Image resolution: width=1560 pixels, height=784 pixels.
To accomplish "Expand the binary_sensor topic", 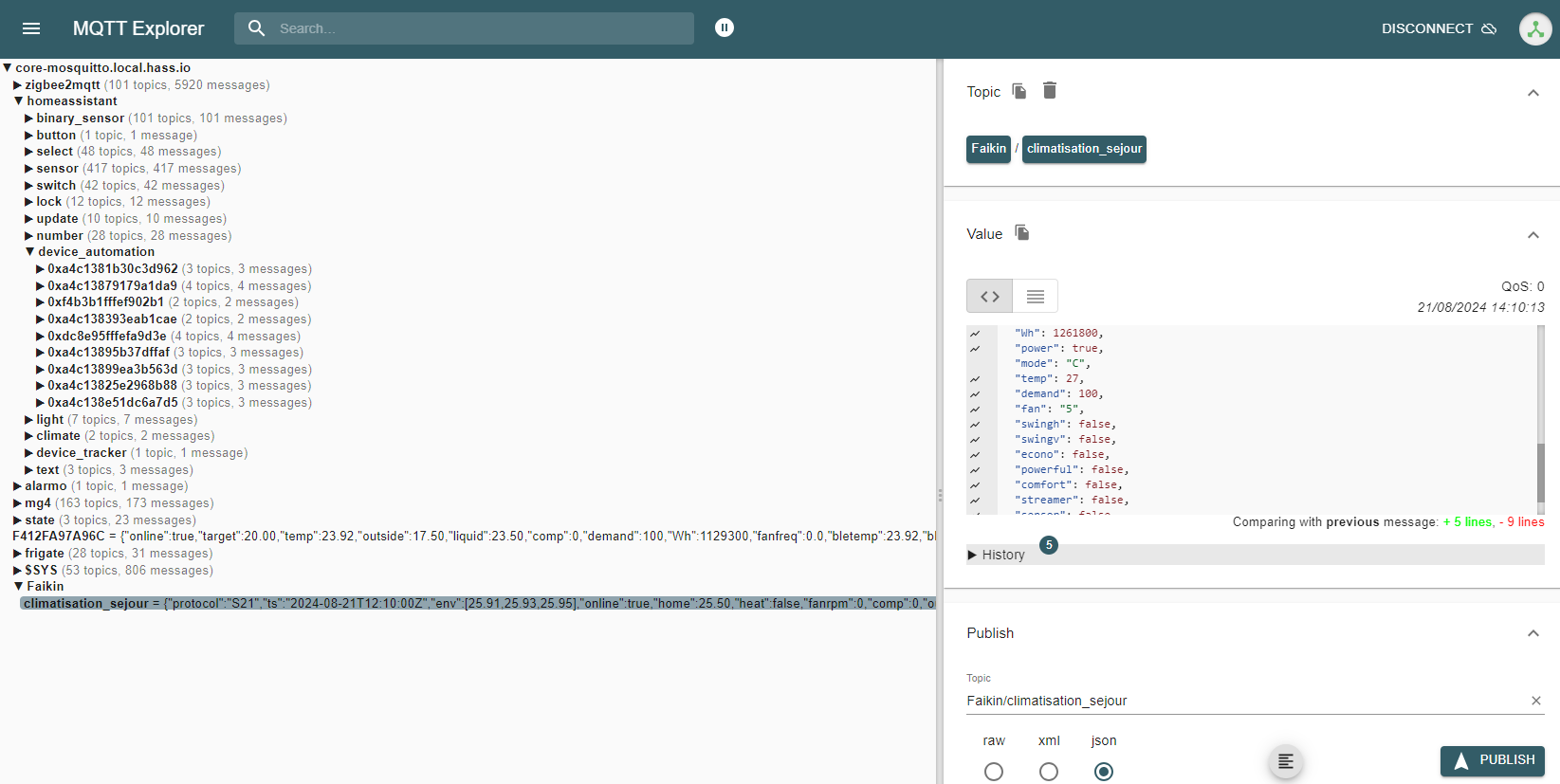I will (28, 119).
